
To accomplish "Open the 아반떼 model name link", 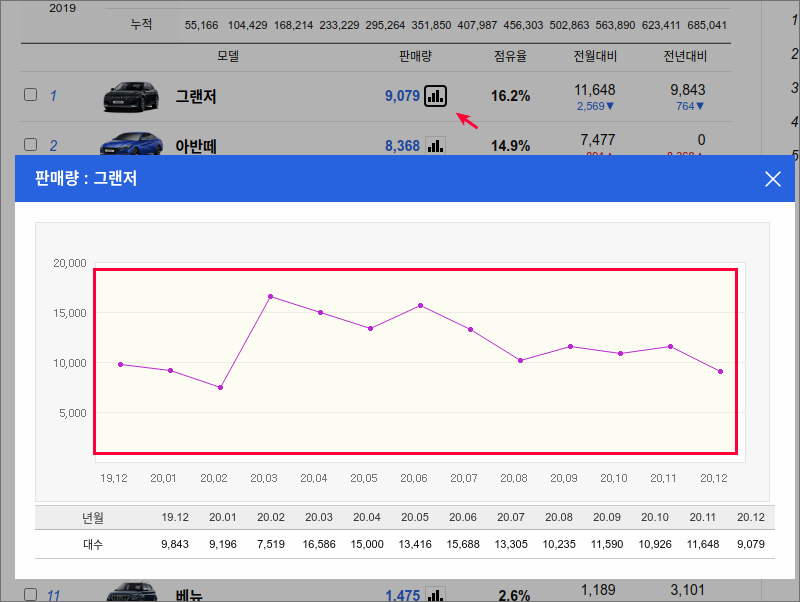I will 196,146.
